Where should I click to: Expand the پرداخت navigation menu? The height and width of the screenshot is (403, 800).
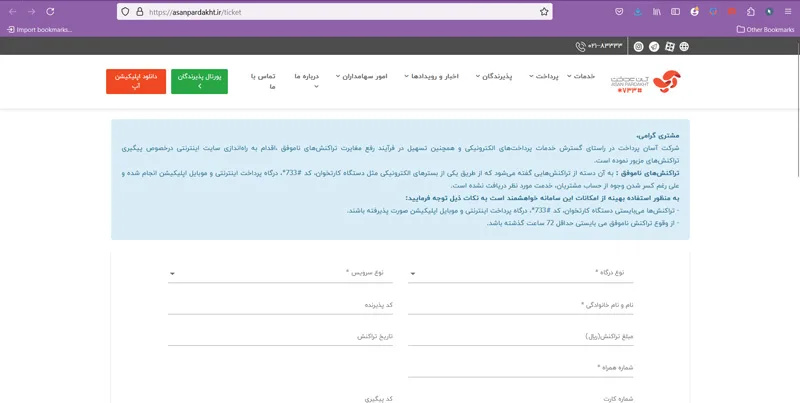pyautogui.click(x=543, y=76)
